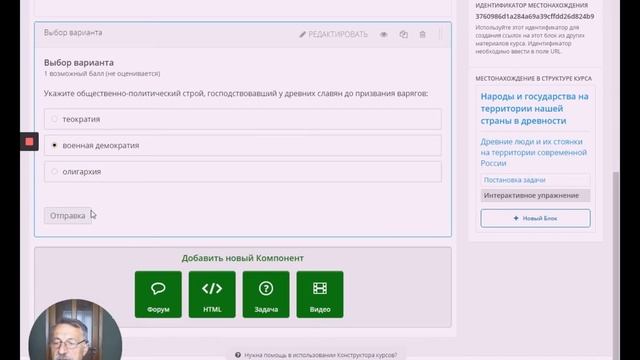Click the help question mark icon at the bottom
Viewport: 640px width, 360px height.
point(238,355)
